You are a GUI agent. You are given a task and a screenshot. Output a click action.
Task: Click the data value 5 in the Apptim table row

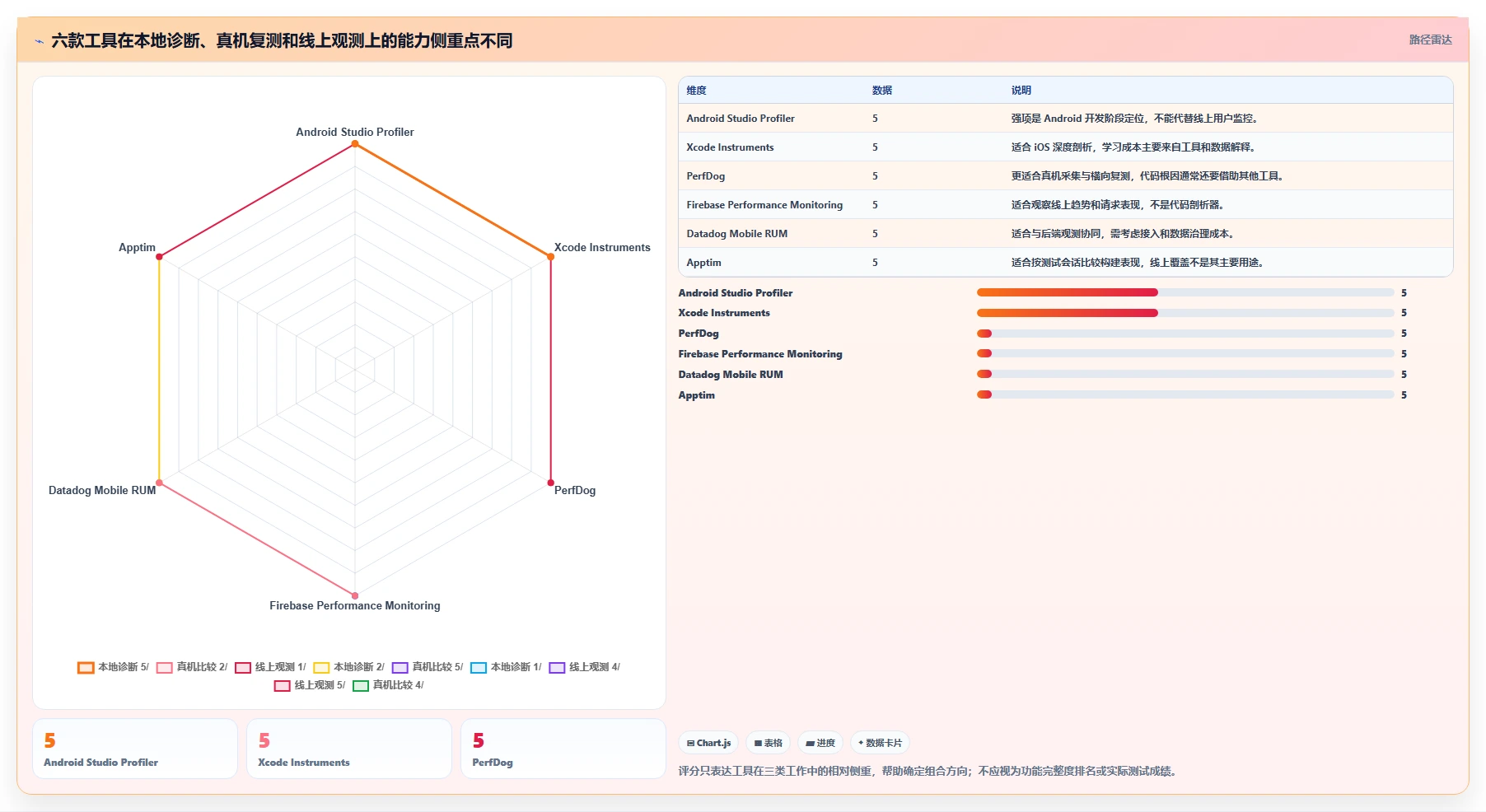coord(875,263)
